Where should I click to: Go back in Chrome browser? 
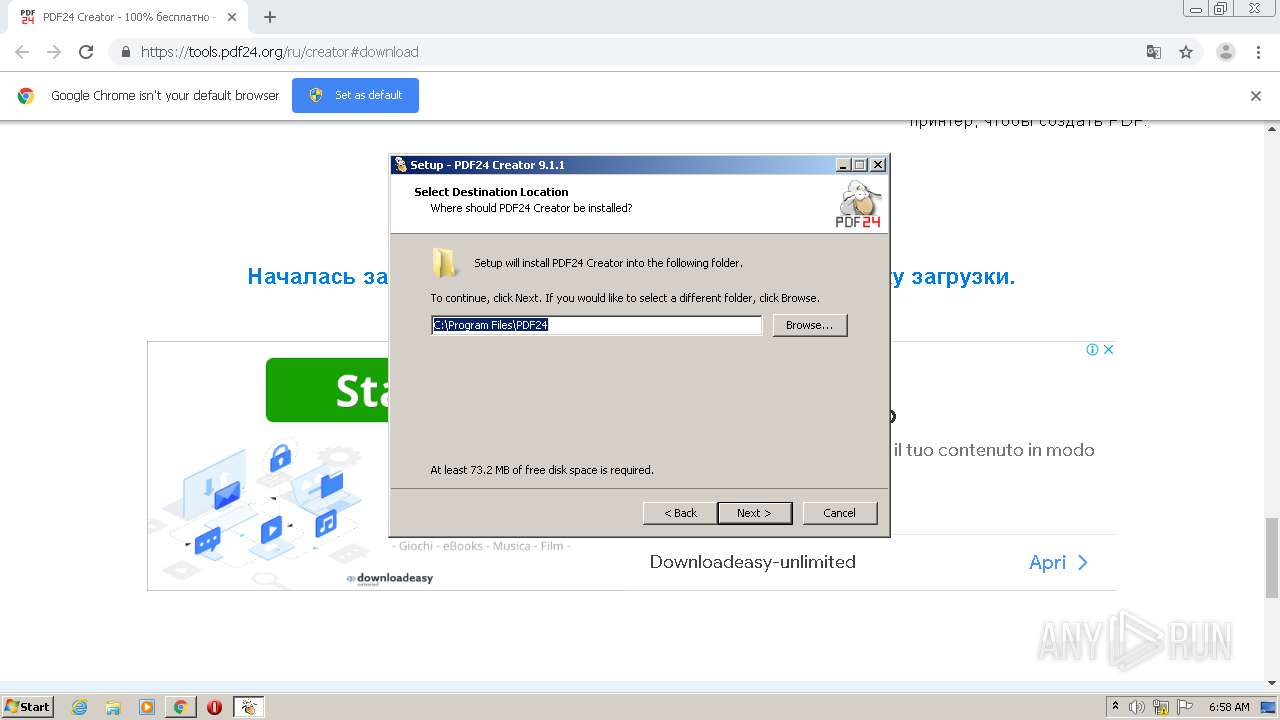[x=22, y=52]
